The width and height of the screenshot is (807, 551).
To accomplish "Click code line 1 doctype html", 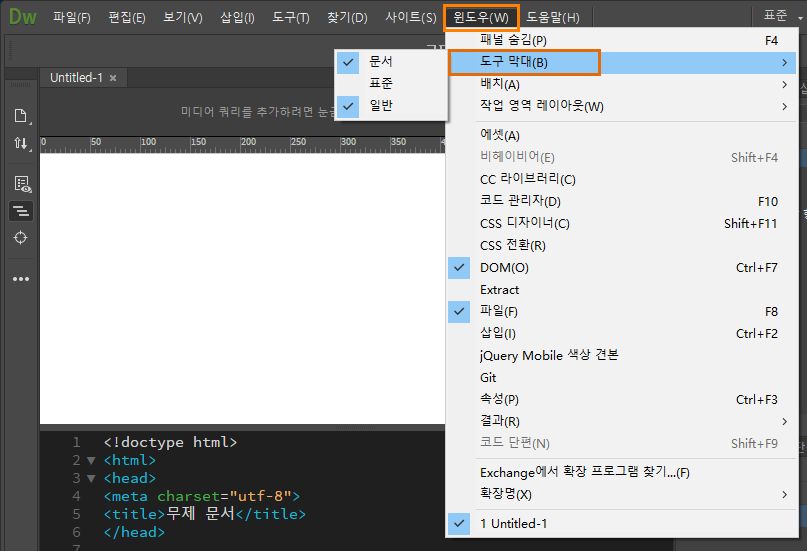I will (x=170, y=442).
